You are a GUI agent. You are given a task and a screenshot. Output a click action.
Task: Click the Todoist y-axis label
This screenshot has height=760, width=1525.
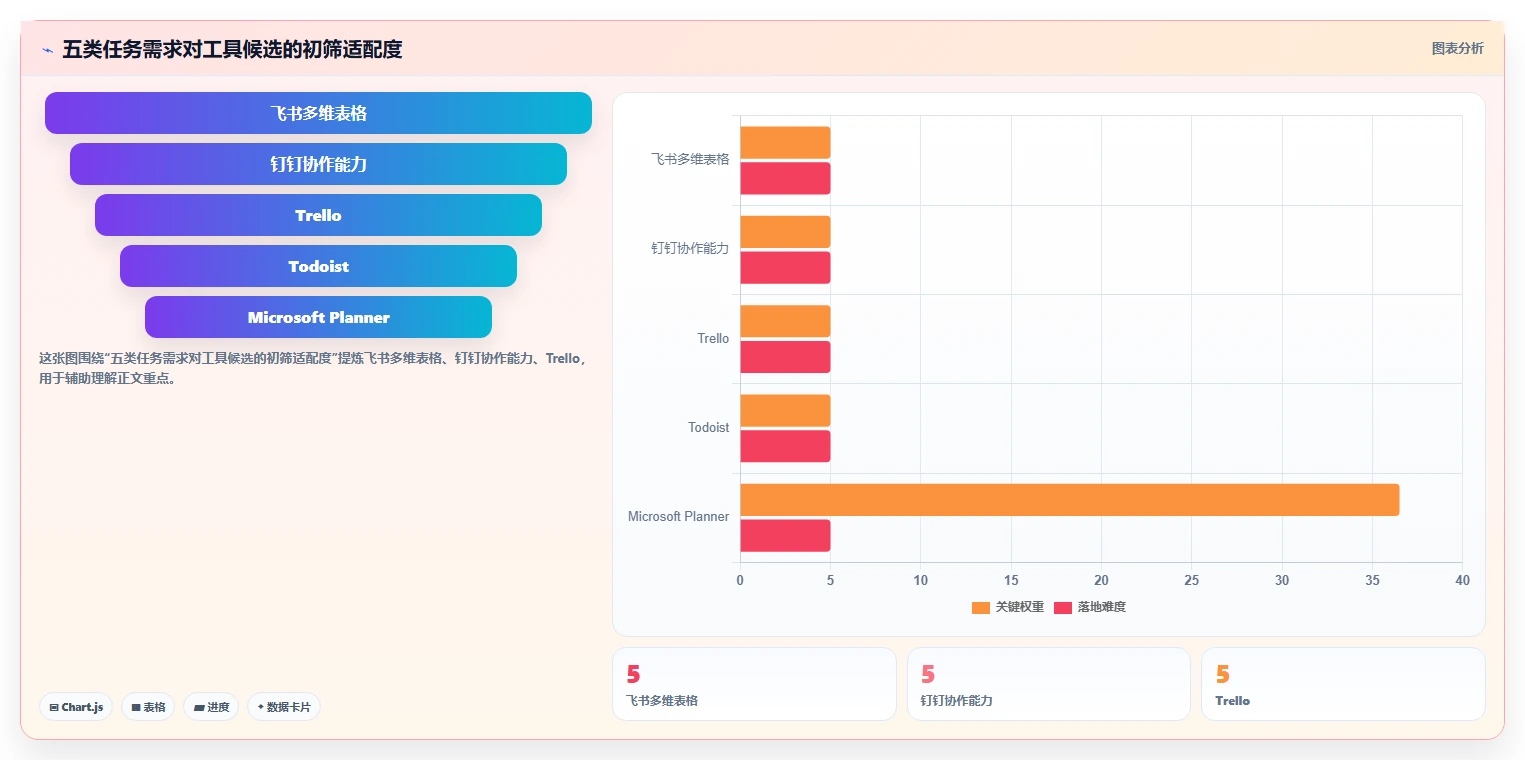click(708, 428)
